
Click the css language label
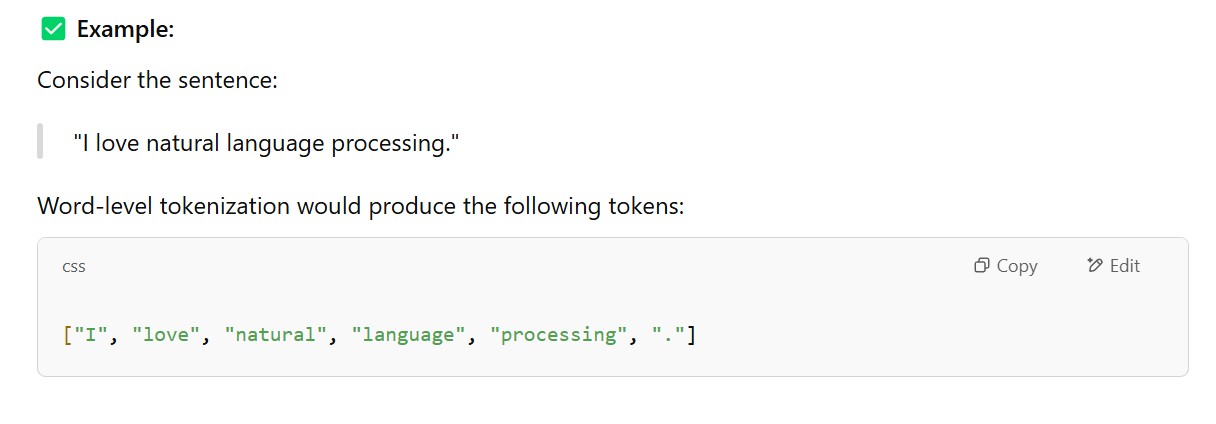(x=74, y=266)
